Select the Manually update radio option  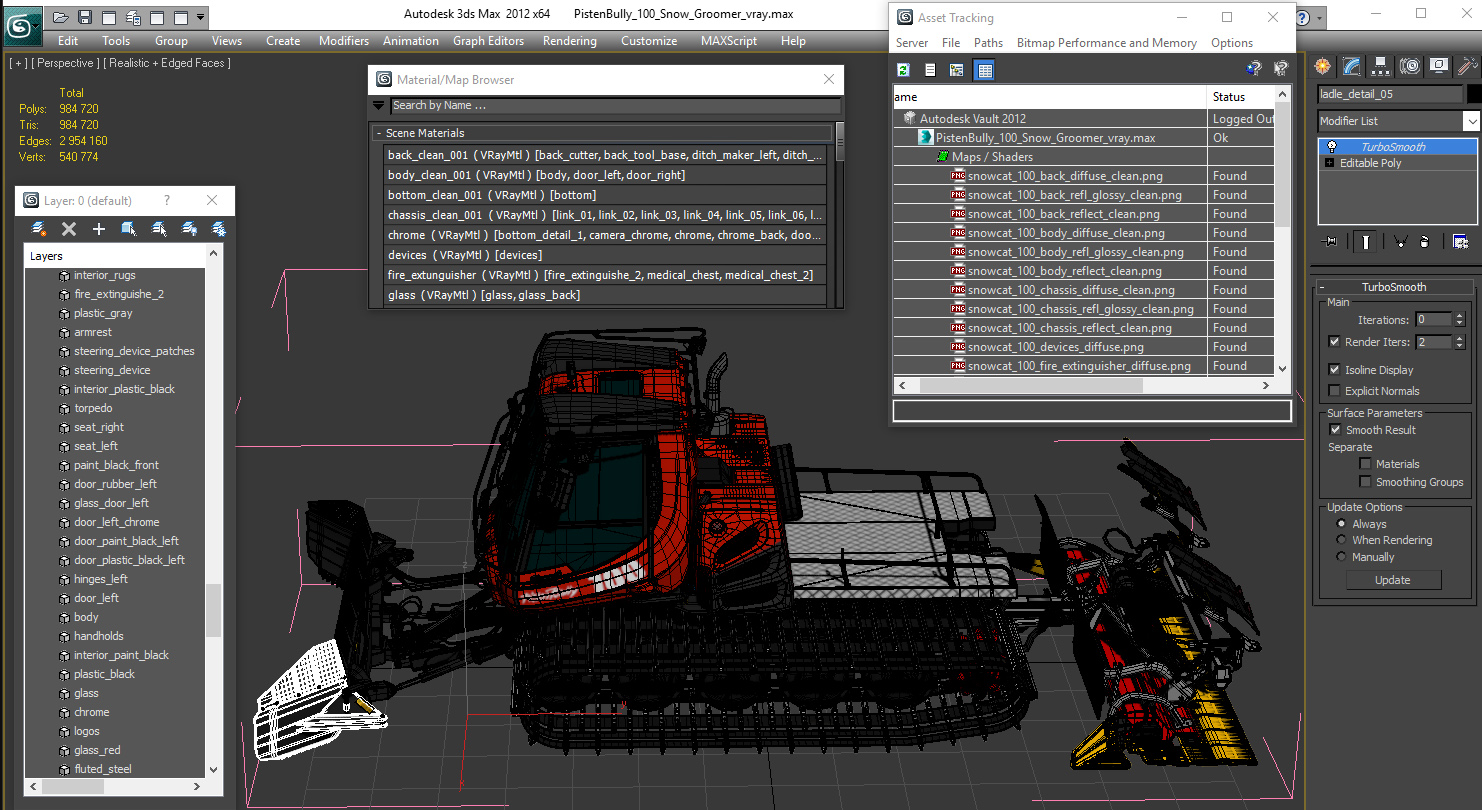pos(1341,557)
